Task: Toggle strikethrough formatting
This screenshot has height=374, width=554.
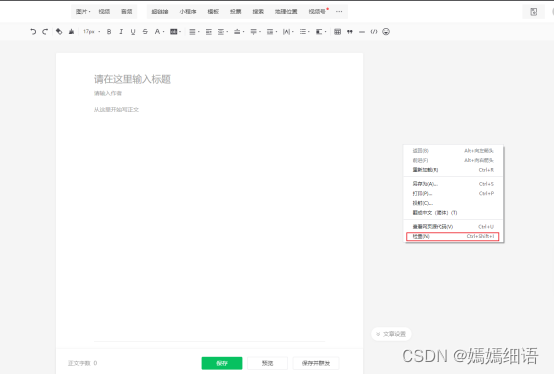Action: [x=145, y=32]
